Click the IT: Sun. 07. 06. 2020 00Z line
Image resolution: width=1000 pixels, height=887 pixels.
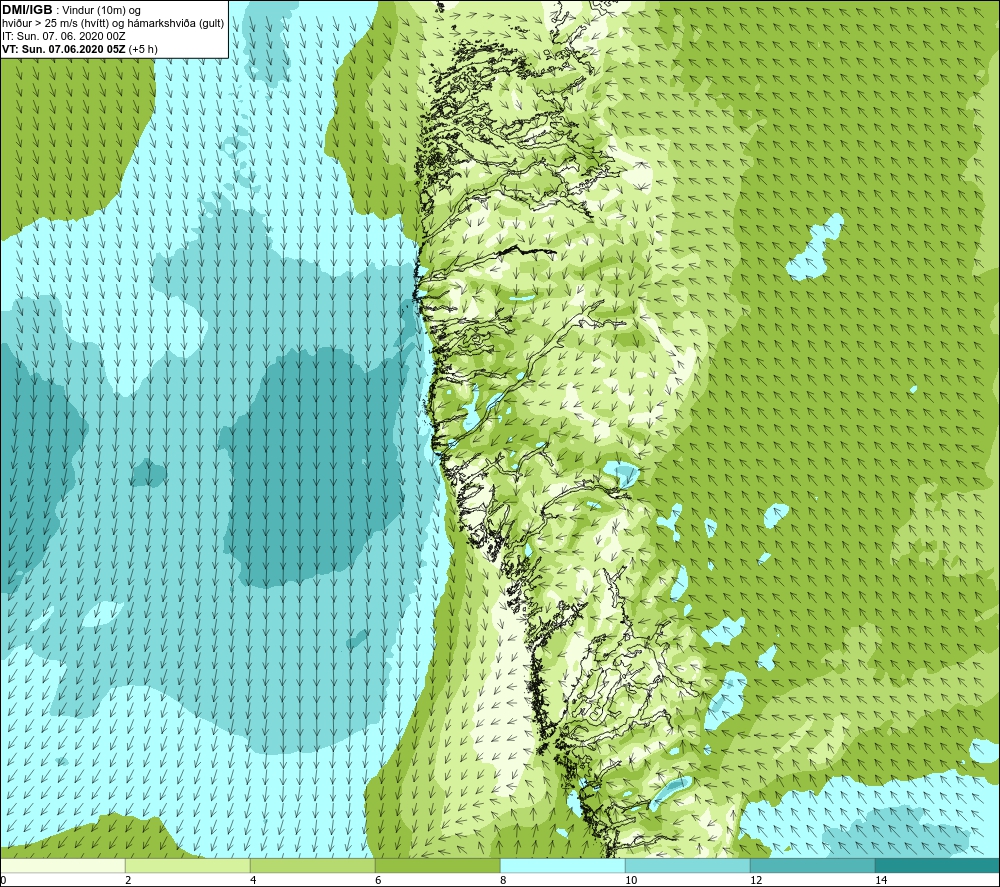(x=64, y=36)
